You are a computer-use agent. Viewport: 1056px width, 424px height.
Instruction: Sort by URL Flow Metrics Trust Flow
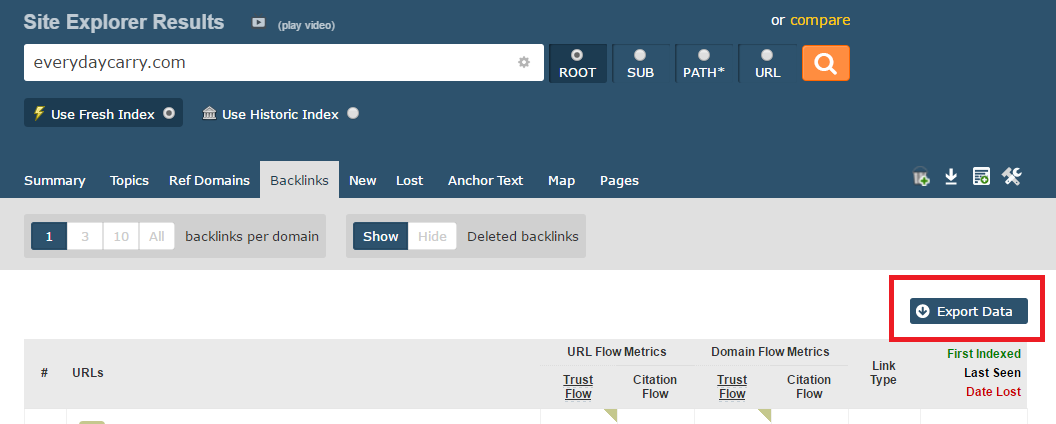pos(578,387)
